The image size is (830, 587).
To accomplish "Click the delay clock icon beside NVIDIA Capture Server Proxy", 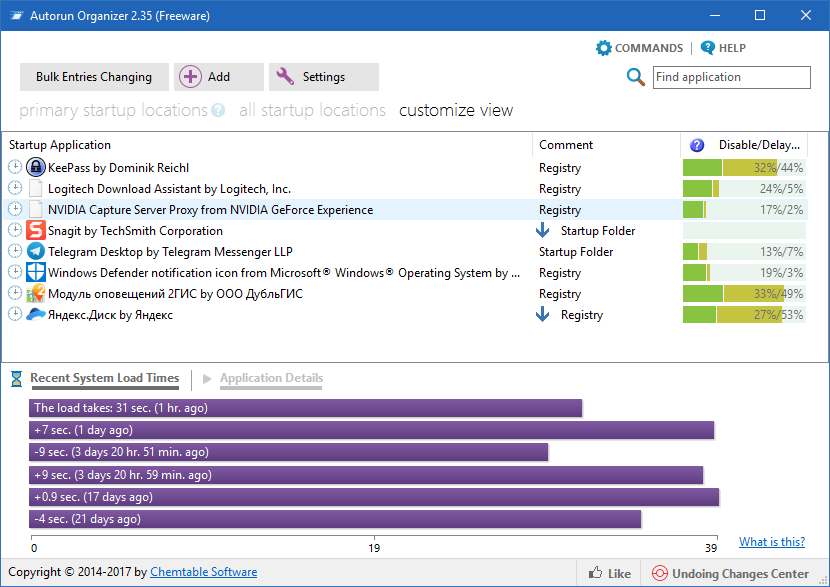I will 15,210.
